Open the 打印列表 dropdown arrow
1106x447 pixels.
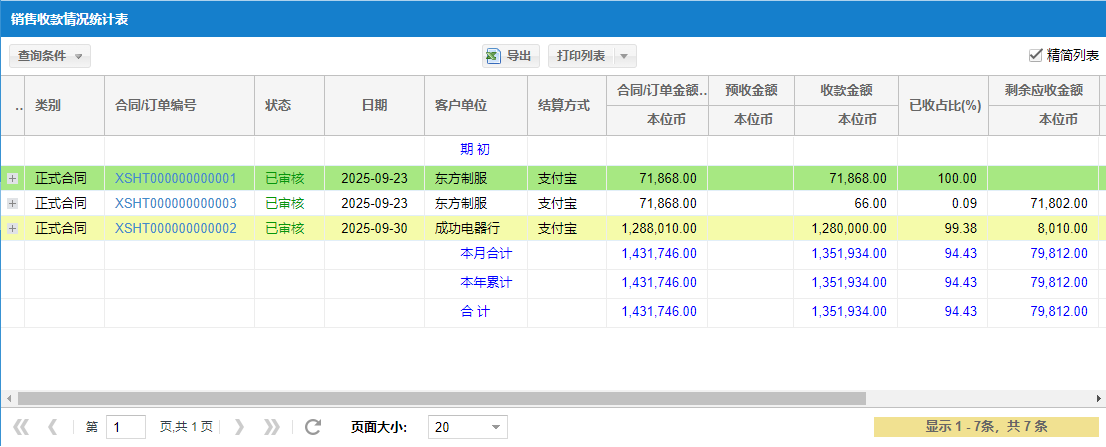[x=624, y=56]
